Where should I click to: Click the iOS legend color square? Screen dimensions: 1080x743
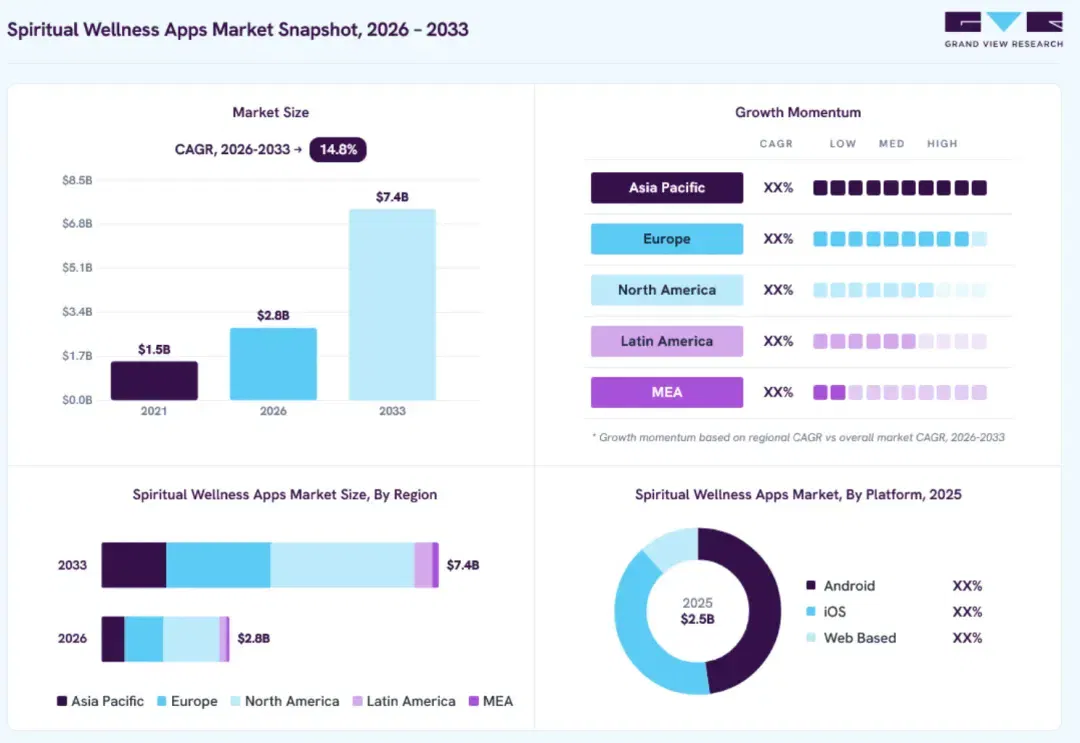coord(811,611)
